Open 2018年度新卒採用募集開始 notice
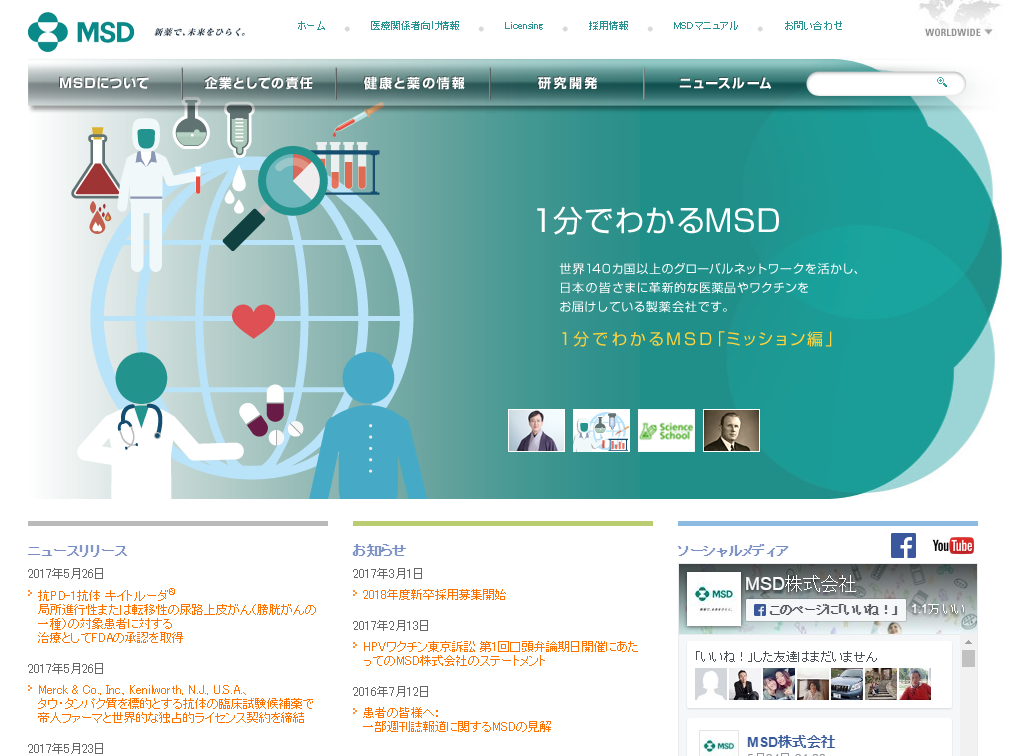Screen dimensions: 1029x756 (x=434, y=595)
